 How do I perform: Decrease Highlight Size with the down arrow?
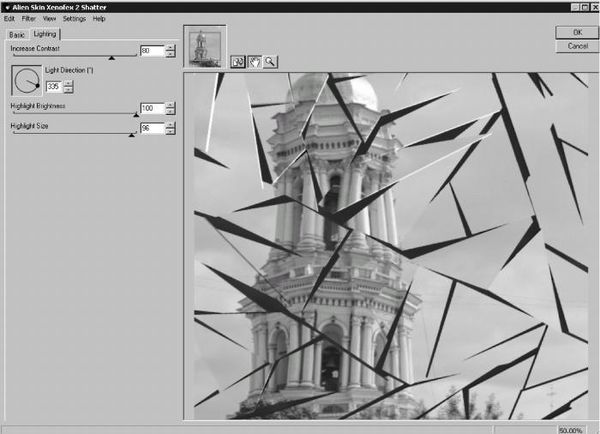[170, 132]
